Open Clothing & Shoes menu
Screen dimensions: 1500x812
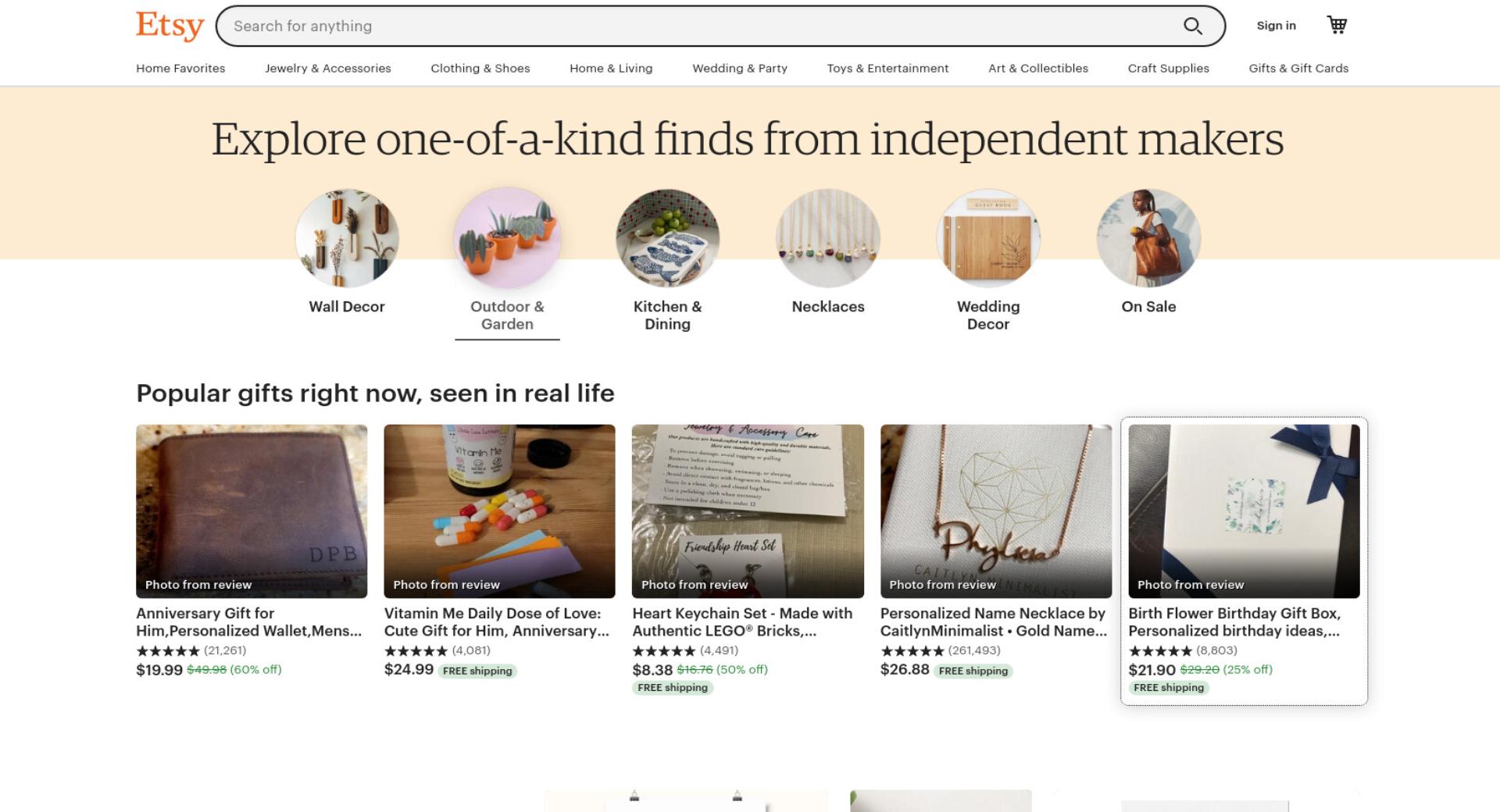coord(480,68)
